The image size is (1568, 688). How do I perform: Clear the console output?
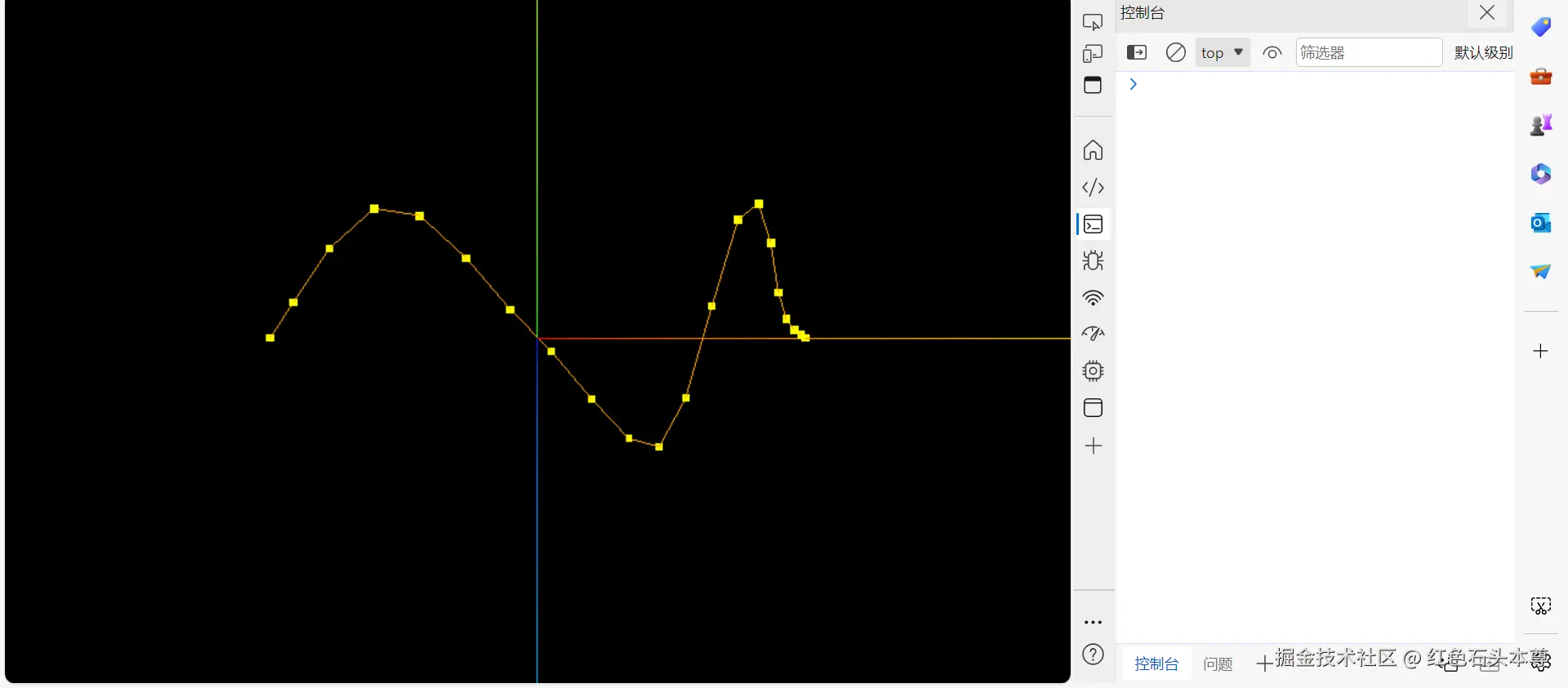[1176, 53]
